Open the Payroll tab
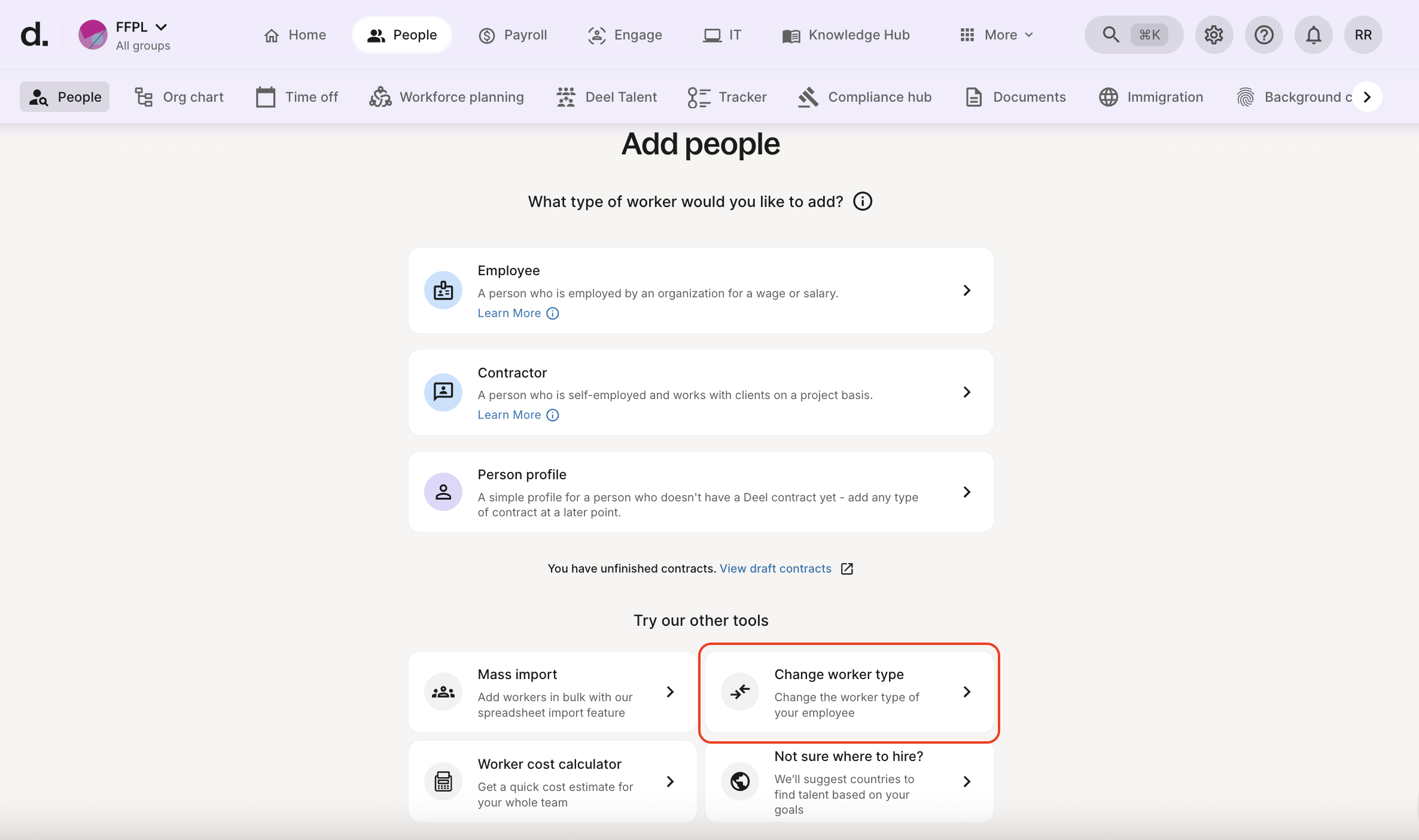1419x840 pixels. (513, 35)
